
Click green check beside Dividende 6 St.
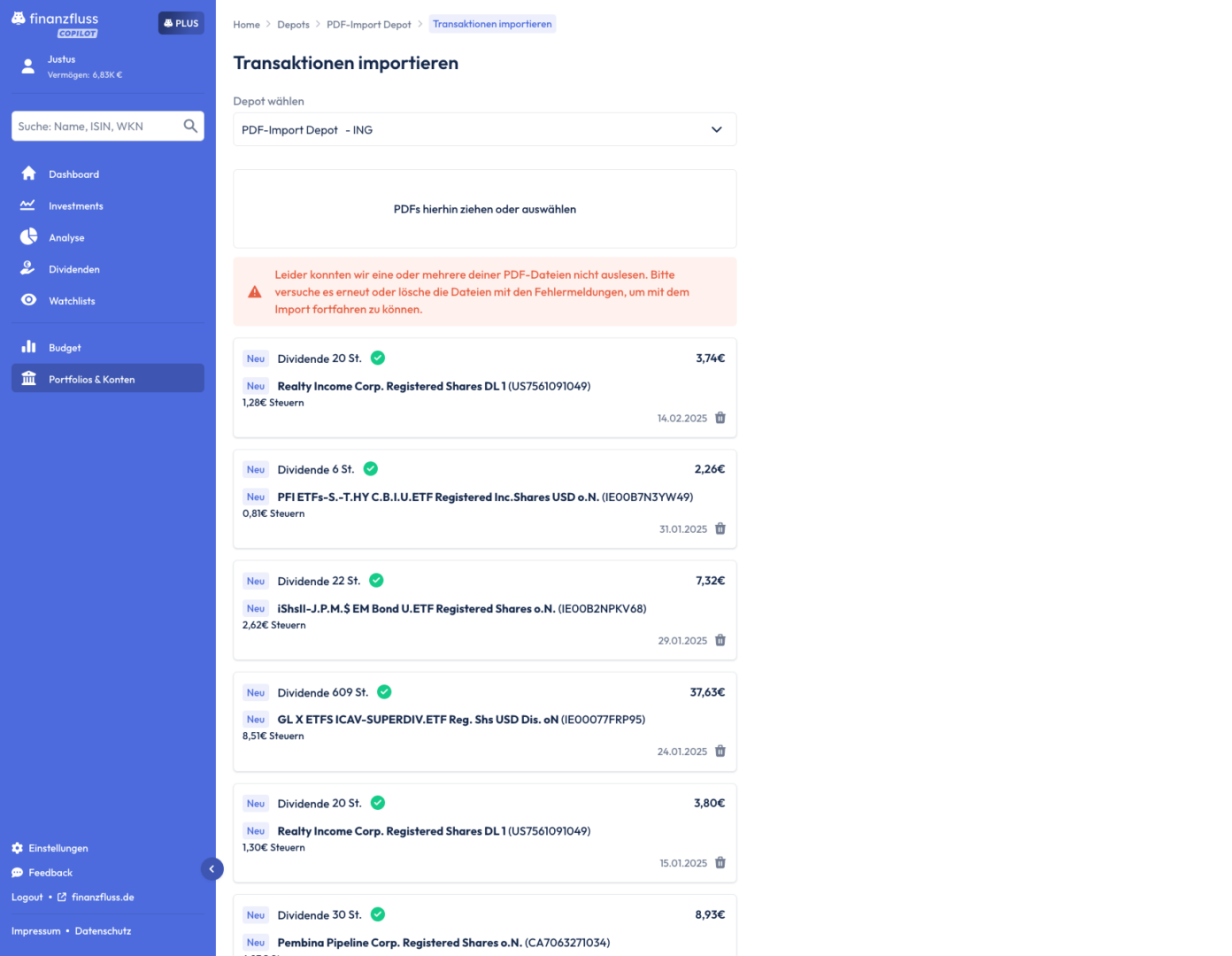point(371,468)
